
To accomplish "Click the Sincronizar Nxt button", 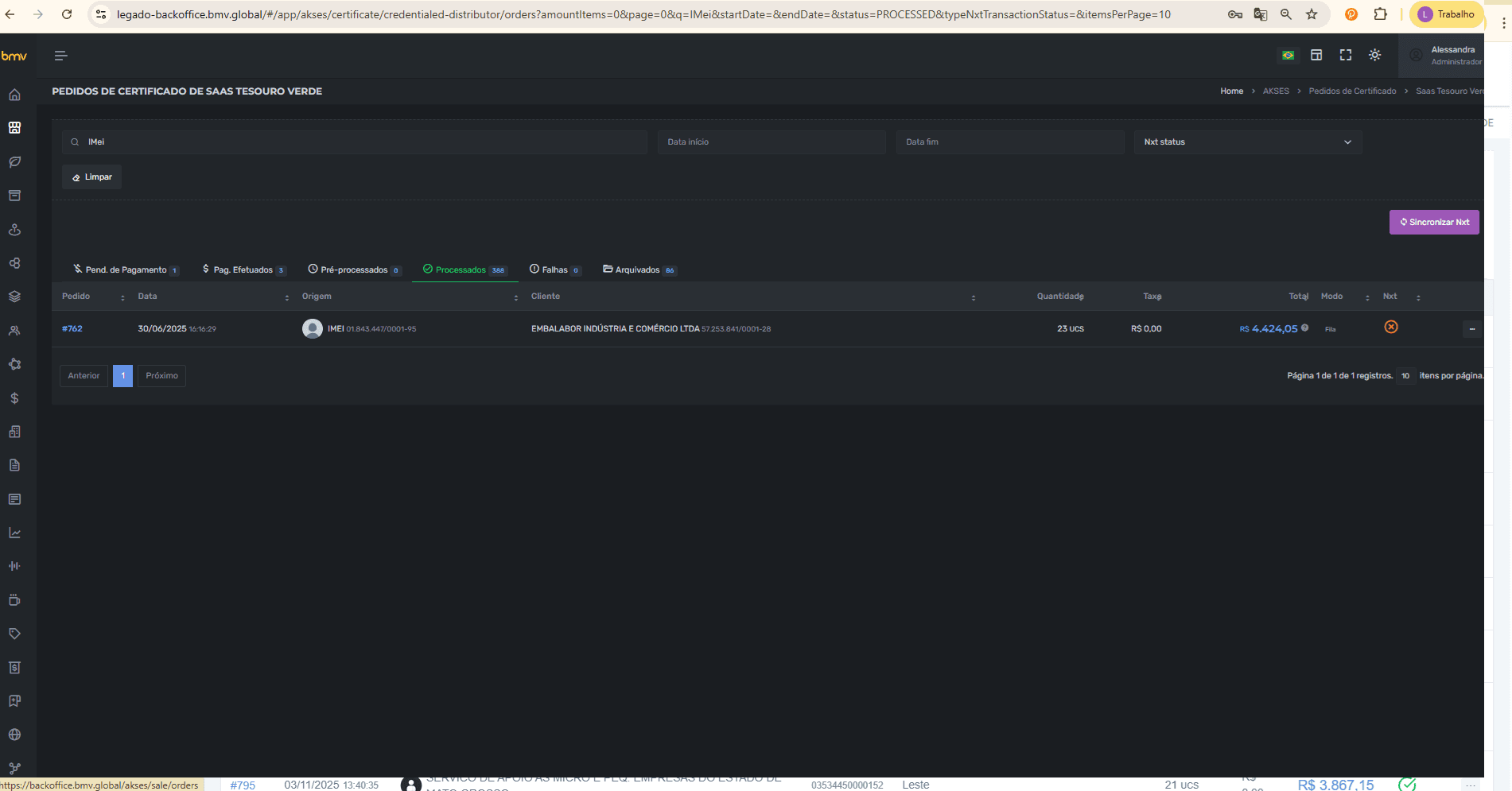I will tap(1434, 223).
